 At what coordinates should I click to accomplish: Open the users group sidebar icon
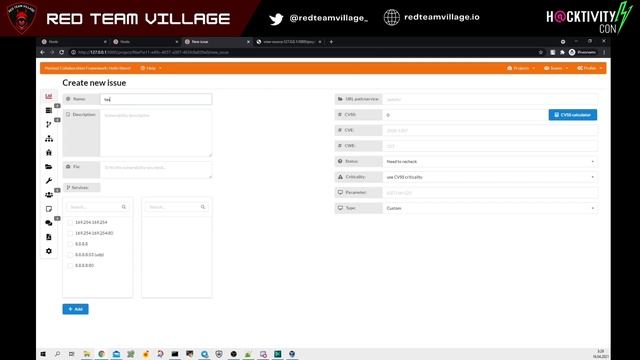click(x=49, y=195)
